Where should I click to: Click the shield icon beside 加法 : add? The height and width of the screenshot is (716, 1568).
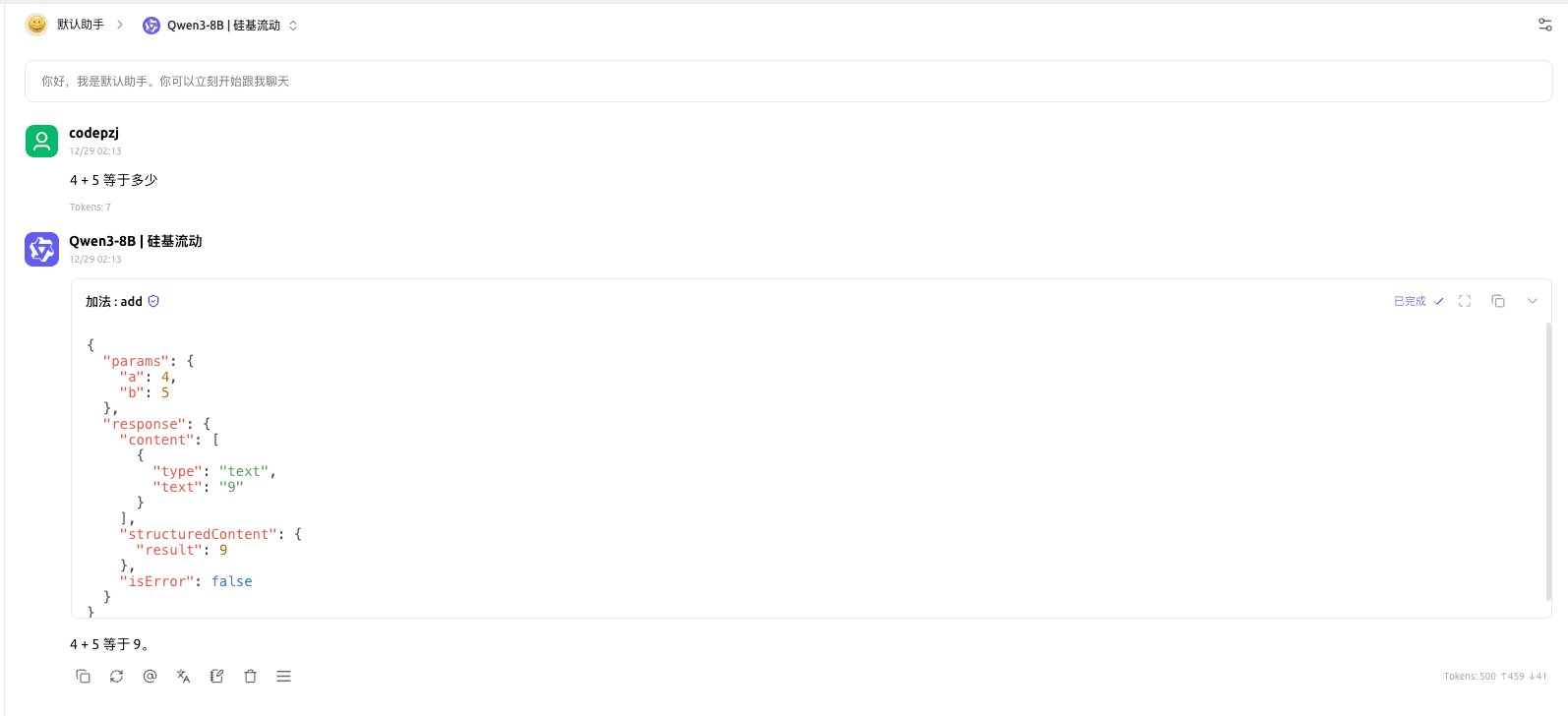[153, 301]
